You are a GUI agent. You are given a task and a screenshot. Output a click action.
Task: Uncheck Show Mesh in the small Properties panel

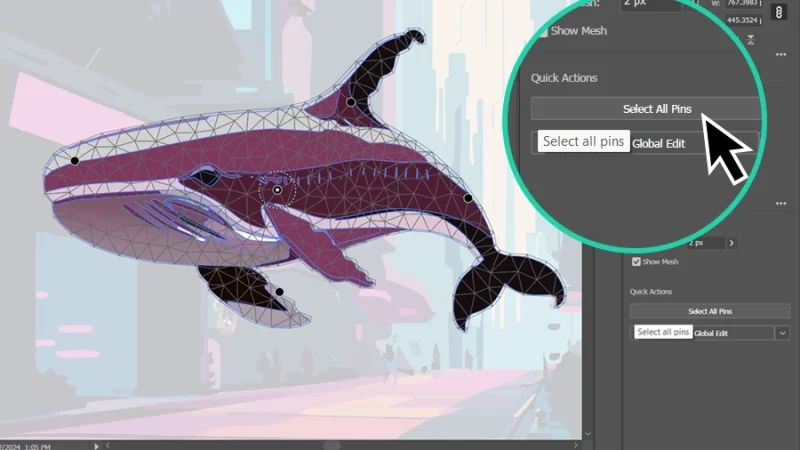click(636, 262)
